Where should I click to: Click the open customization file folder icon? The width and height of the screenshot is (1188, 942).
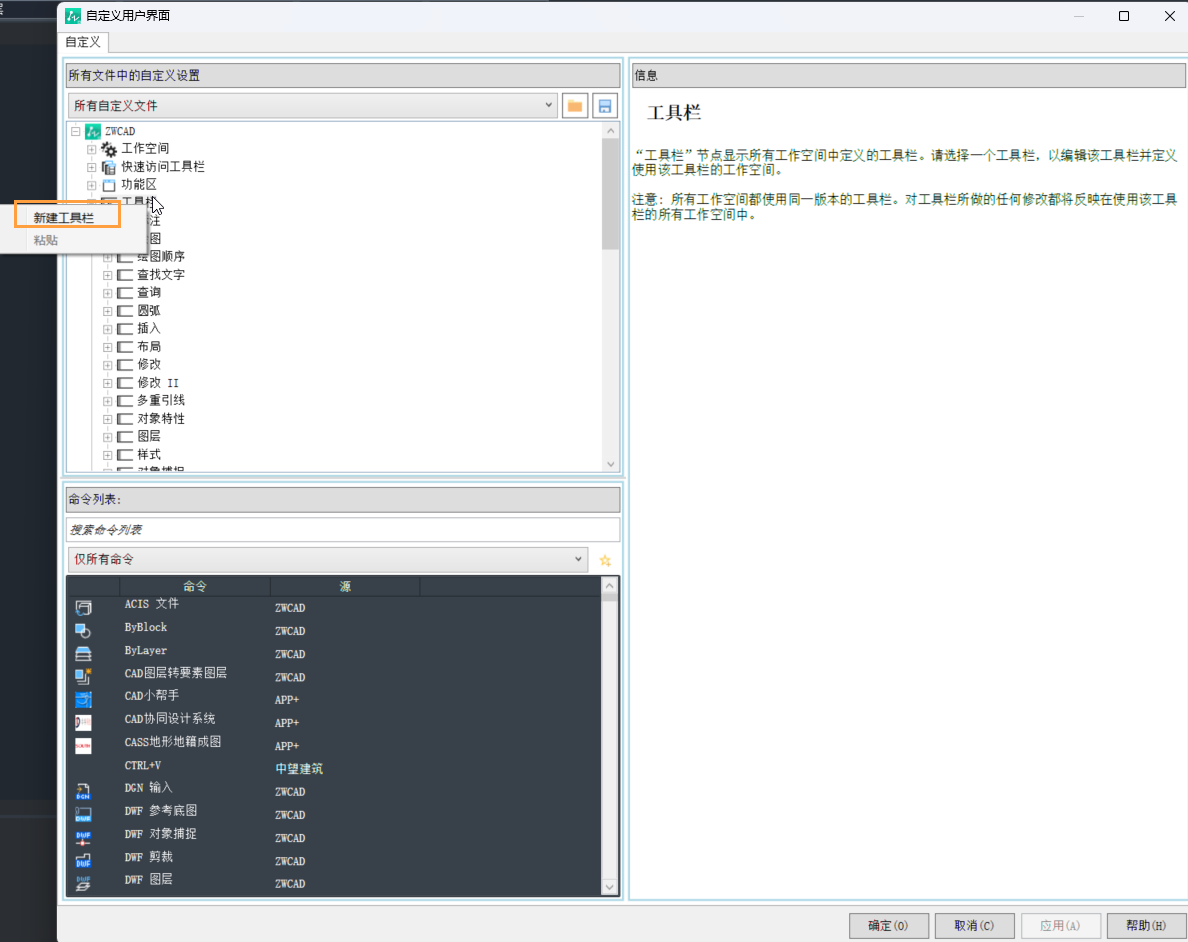575,106
